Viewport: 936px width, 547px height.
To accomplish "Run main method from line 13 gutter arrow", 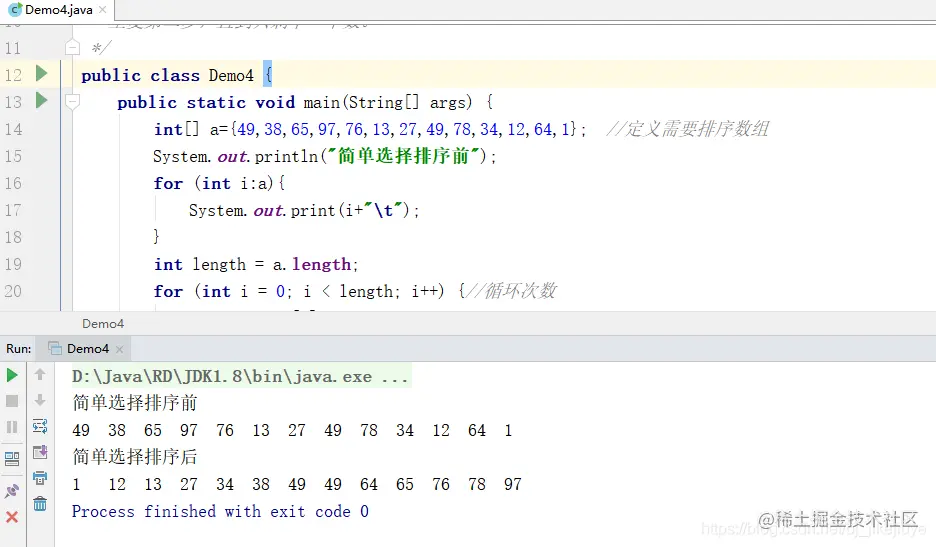I will (41, 100).
